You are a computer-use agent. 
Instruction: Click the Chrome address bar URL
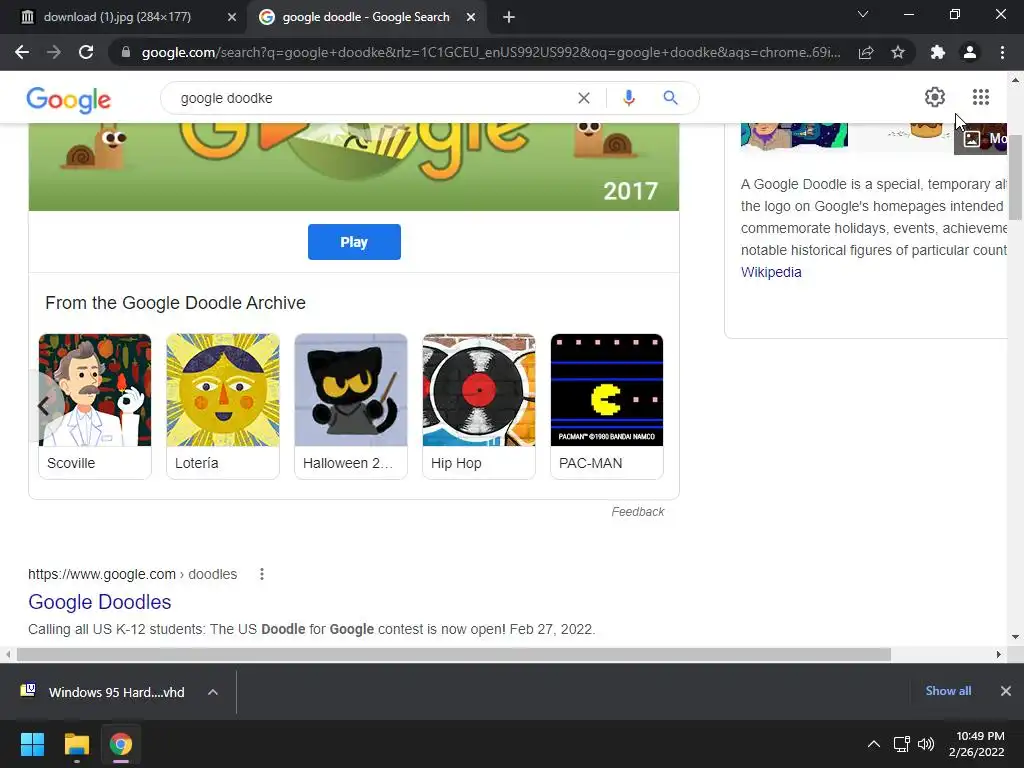(490, 52)
